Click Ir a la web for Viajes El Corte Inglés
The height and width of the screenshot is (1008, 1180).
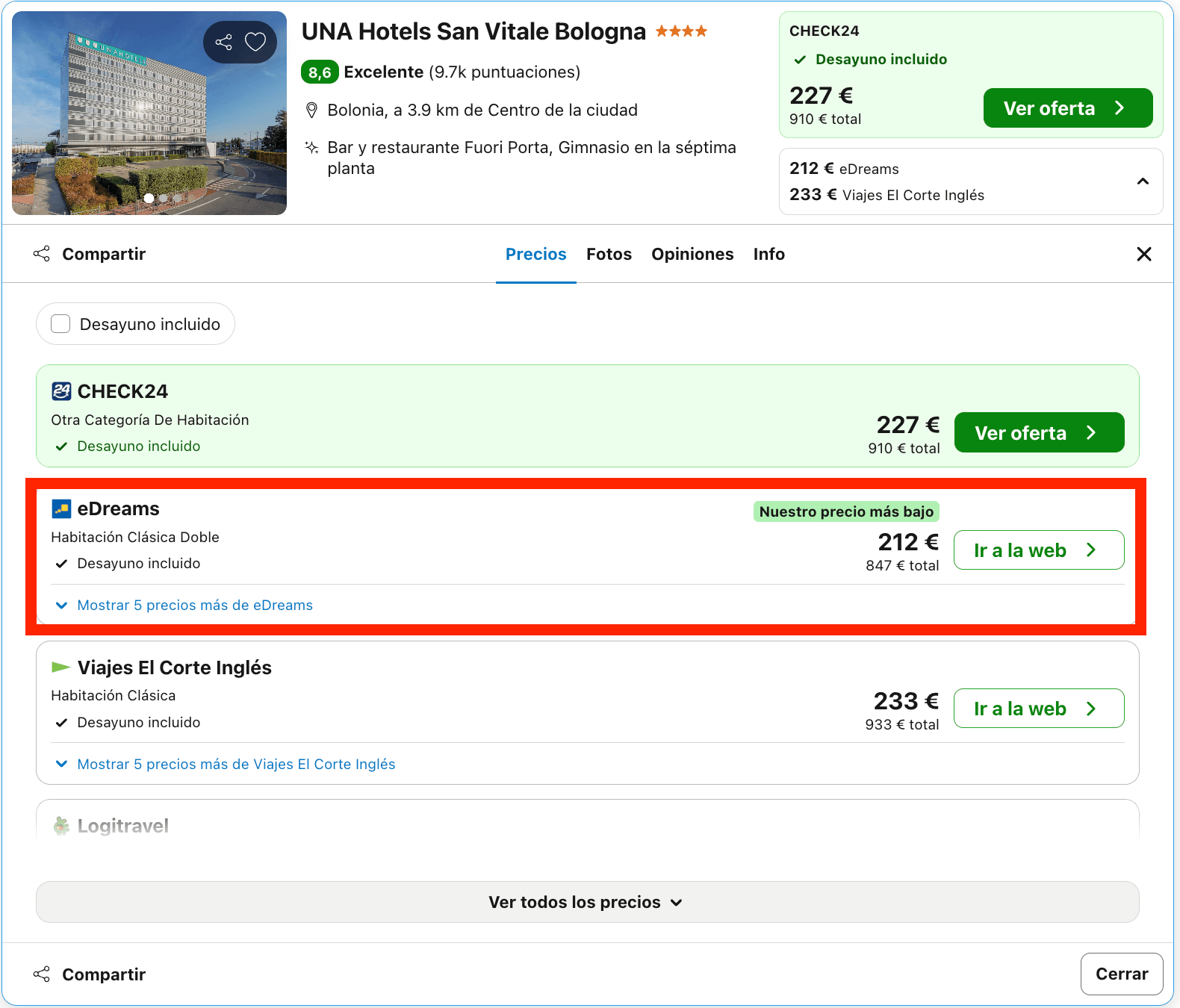pos(1039,709)
